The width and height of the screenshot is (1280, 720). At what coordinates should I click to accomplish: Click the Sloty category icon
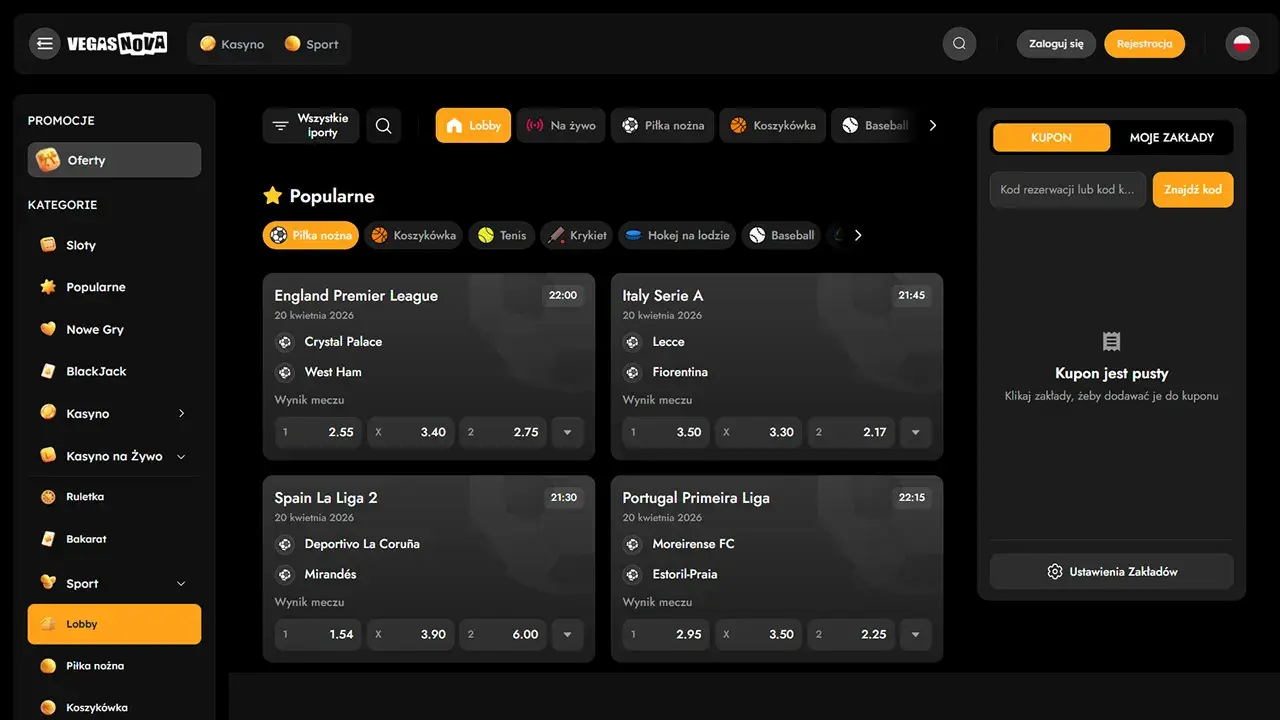pyautogui.click(x=48, y=245)
